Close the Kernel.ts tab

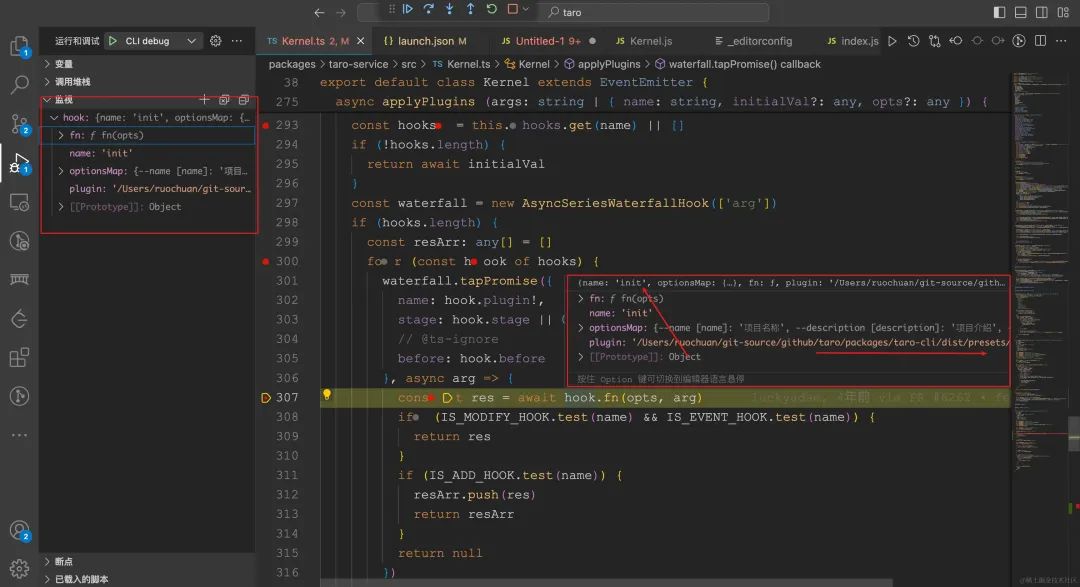(x=360, y=41)
